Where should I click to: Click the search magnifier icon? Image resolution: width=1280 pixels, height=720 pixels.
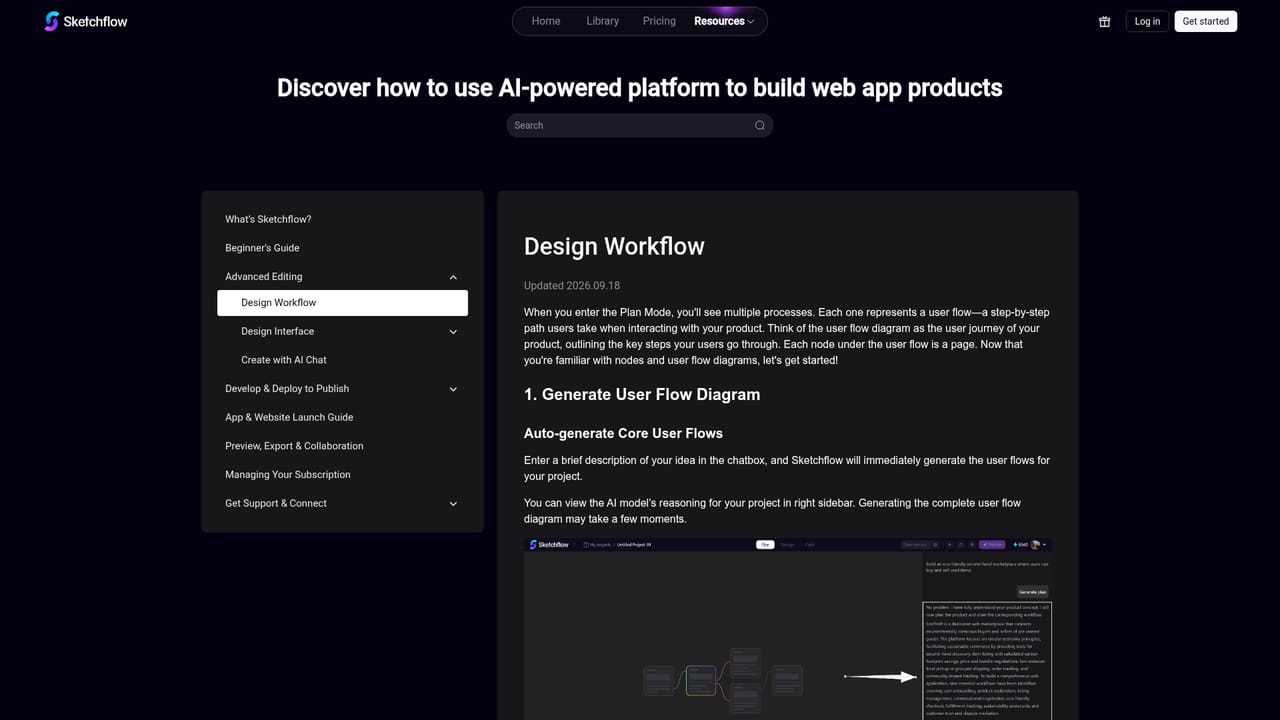coord(760,125)
